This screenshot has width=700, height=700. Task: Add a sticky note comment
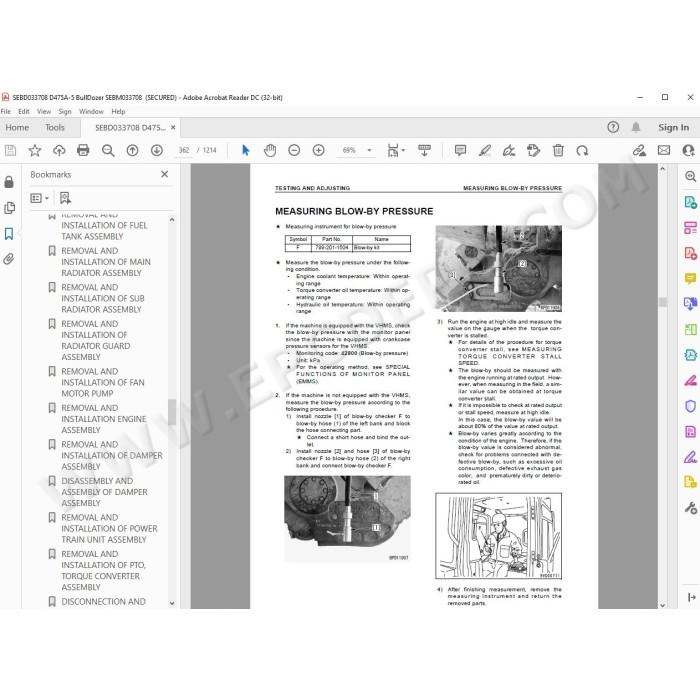tap(460, 150)
